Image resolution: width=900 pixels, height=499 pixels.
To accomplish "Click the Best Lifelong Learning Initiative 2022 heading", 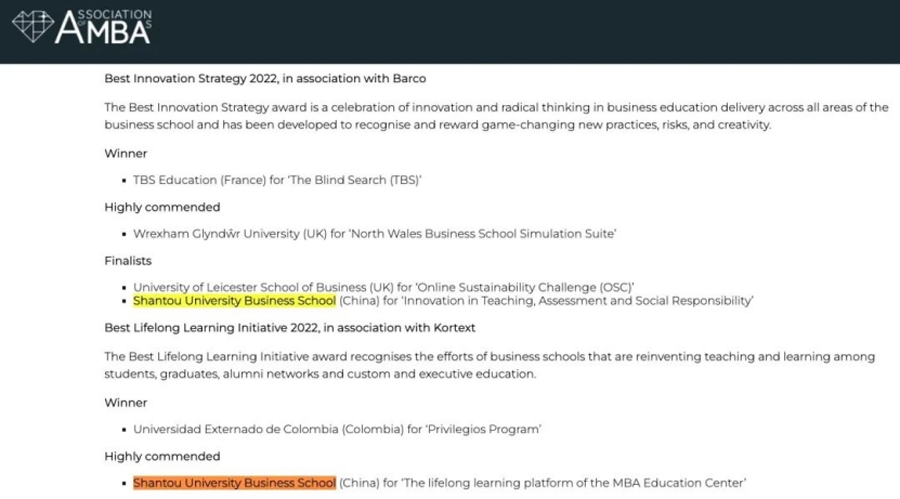I will [290, 328].
